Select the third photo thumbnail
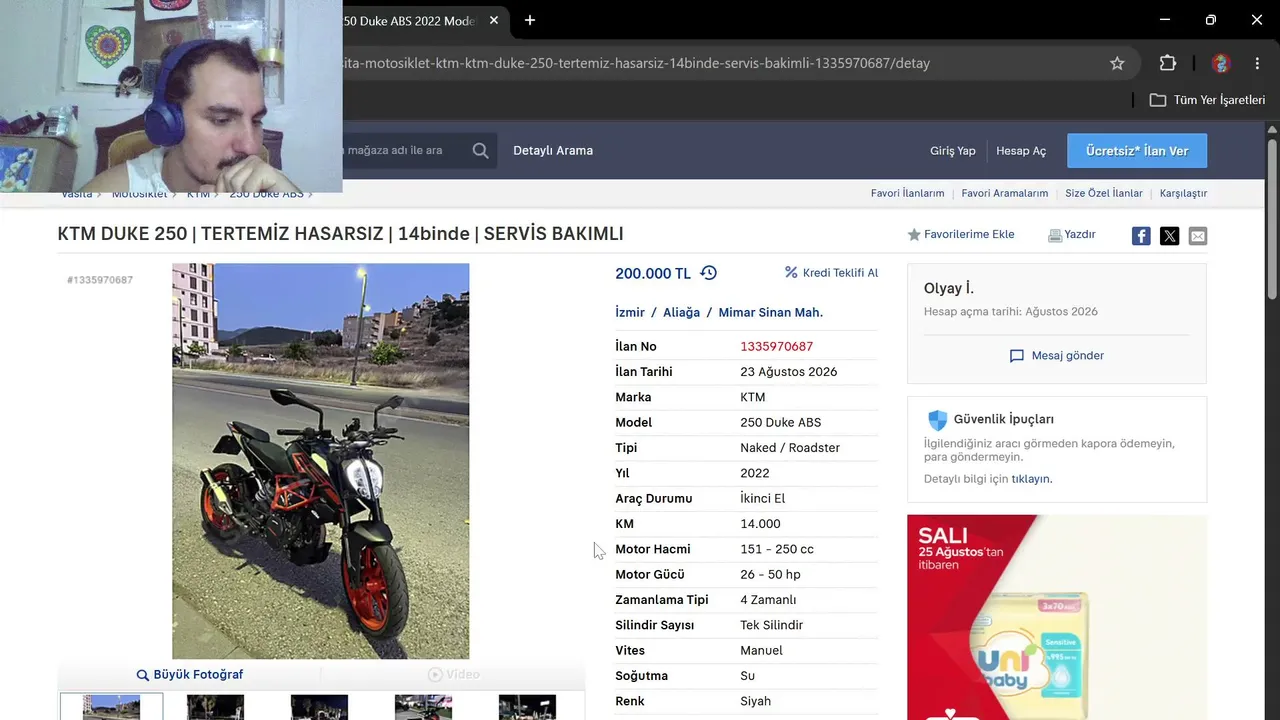The height and width of the screenshot is (720, 1280). 319,707
